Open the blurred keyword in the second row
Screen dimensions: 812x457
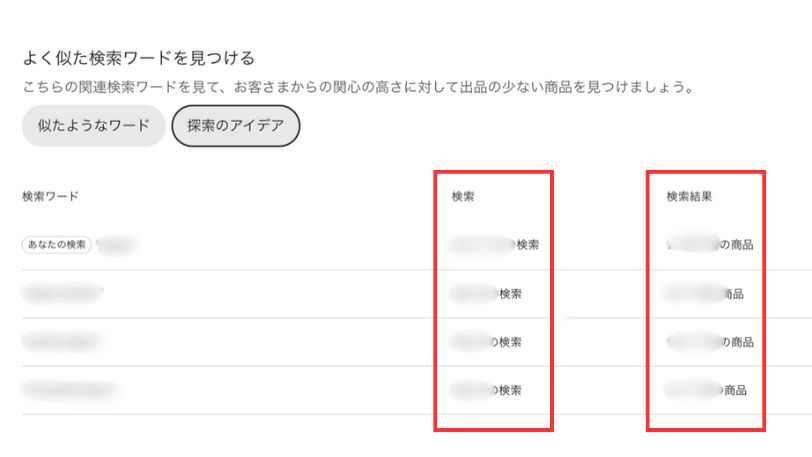62,294
